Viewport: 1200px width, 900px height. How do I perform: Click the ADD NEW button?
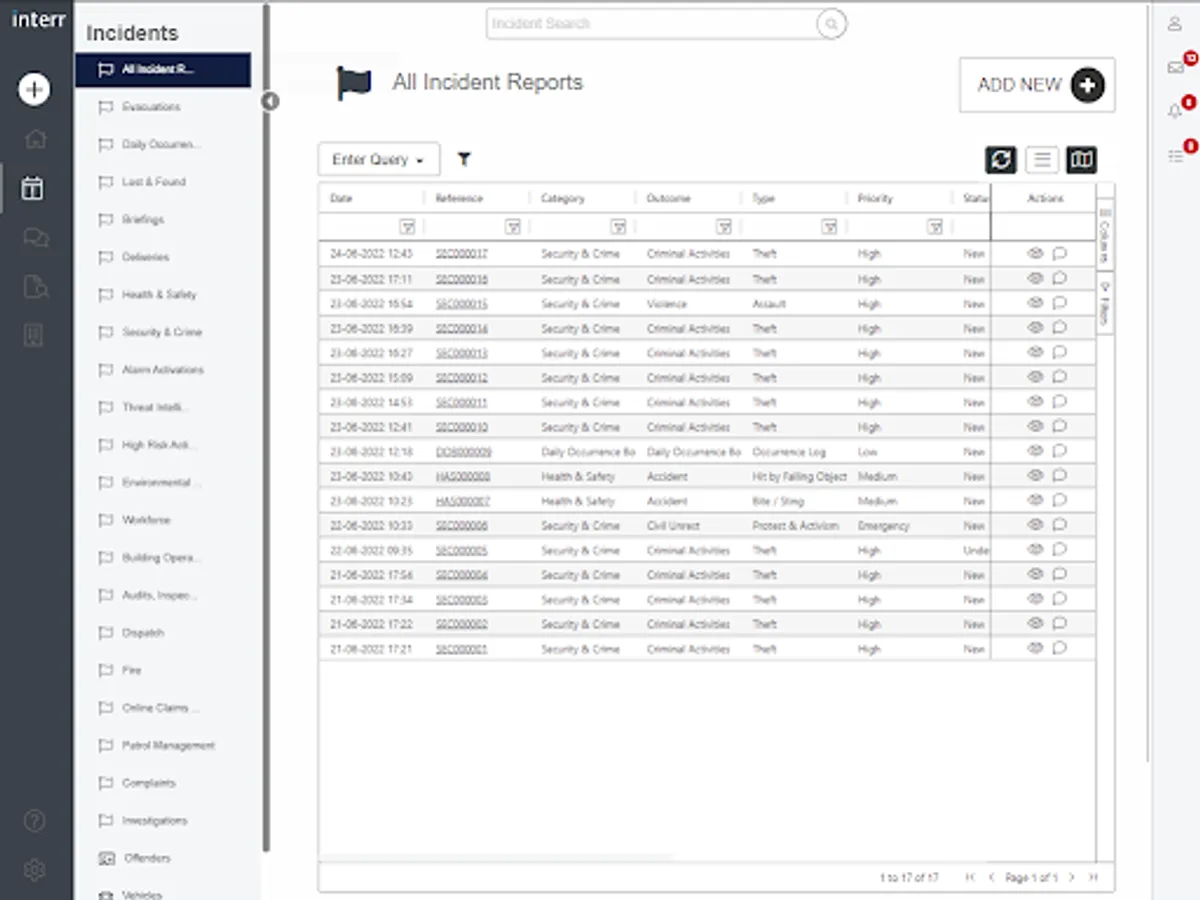pyautogui.click(x=1037, y=85)
